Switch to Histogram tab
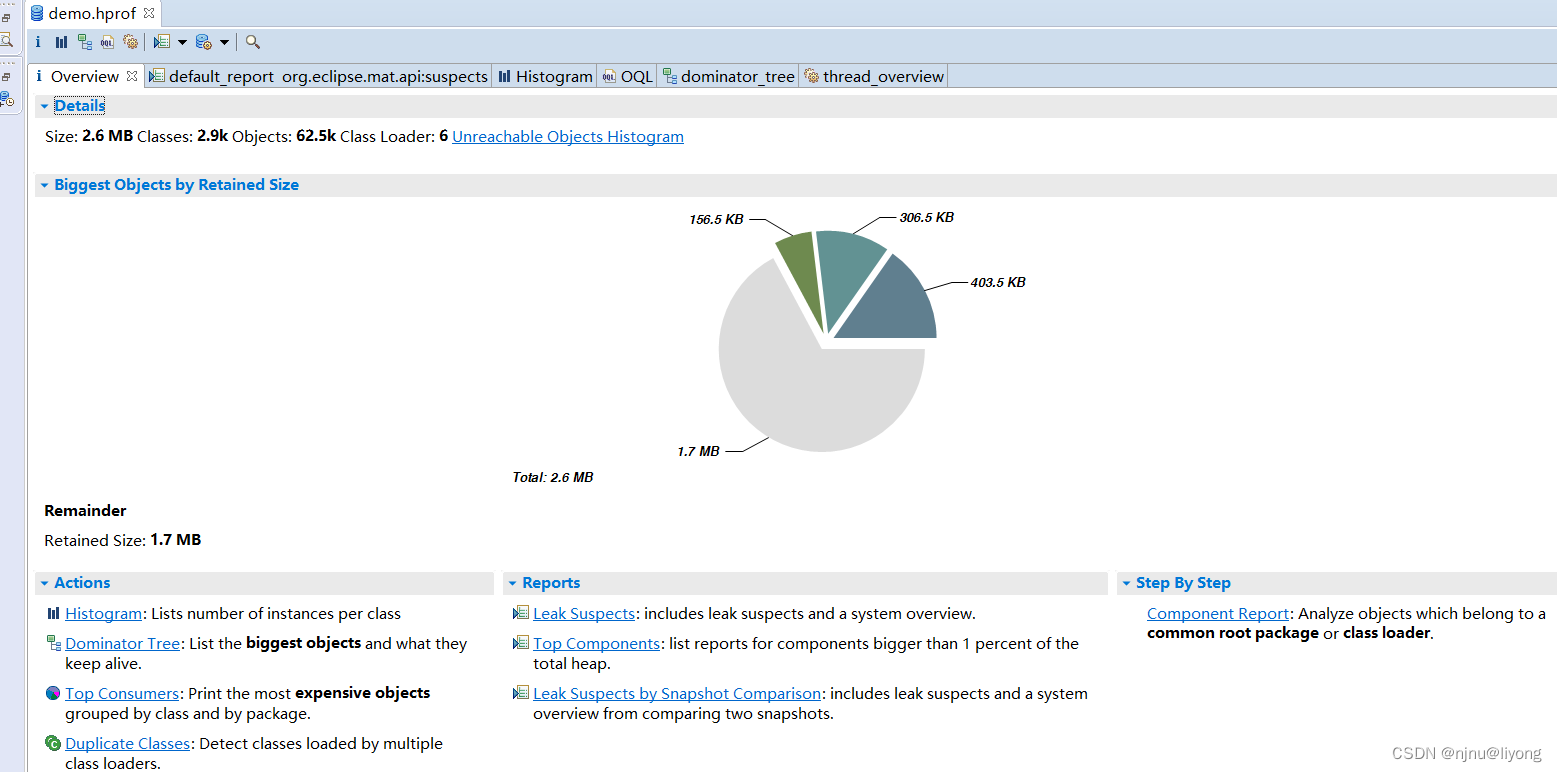This screenshot has width=1557, height=772. pyautogui.click(x=544, y=76)
